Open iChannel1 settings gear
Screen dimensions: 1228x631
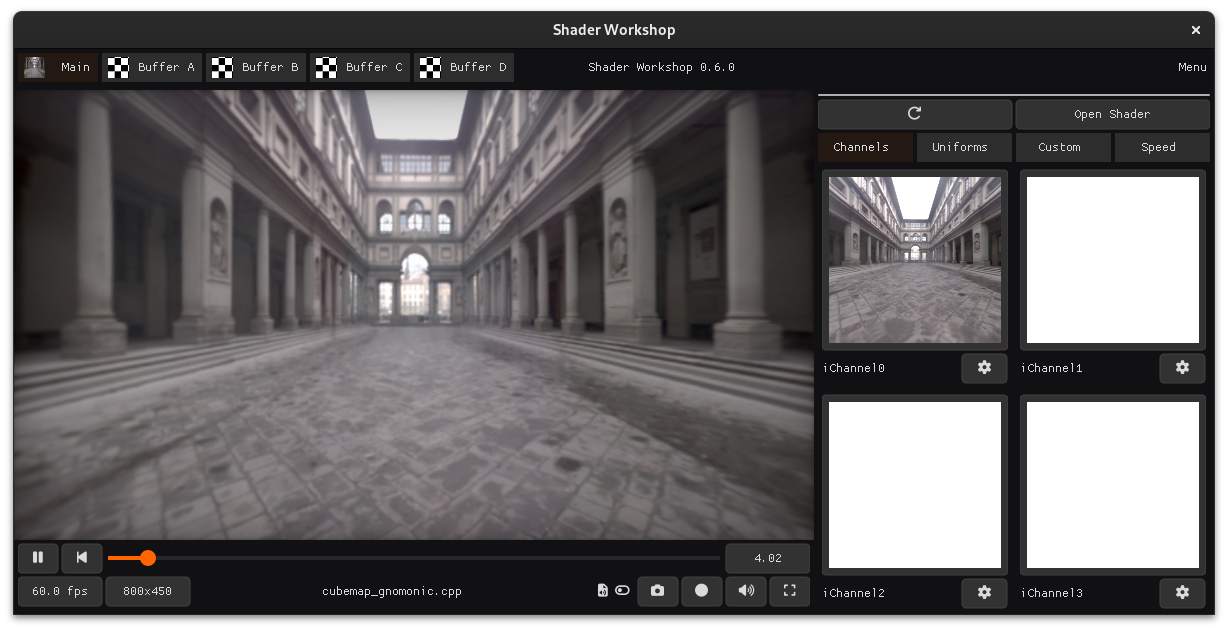(1182, 368)
